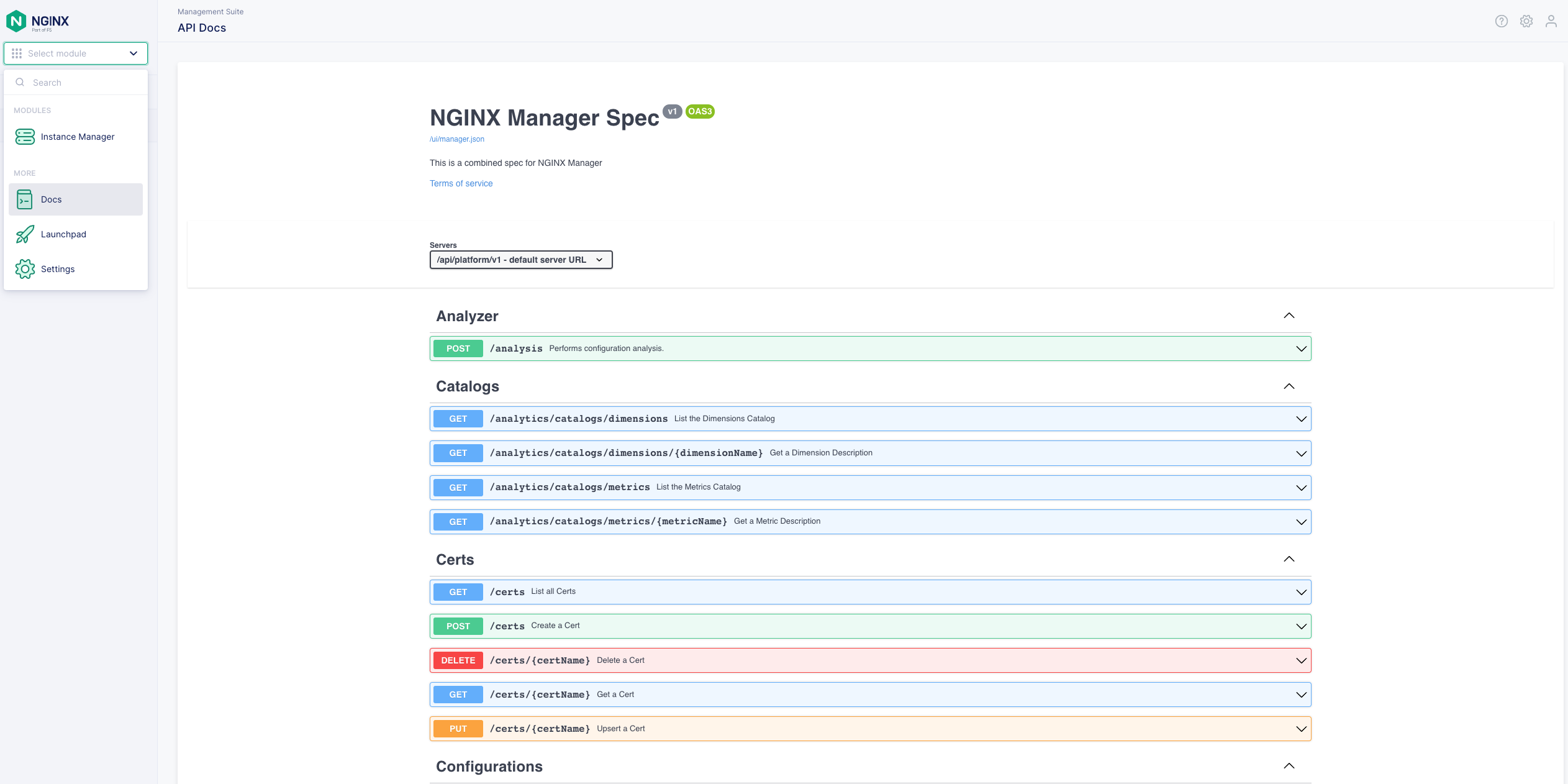The image size is (1568, 784).
Task: Select Settings menu entry
Action: pyautogui.click(x=76, y=269)
